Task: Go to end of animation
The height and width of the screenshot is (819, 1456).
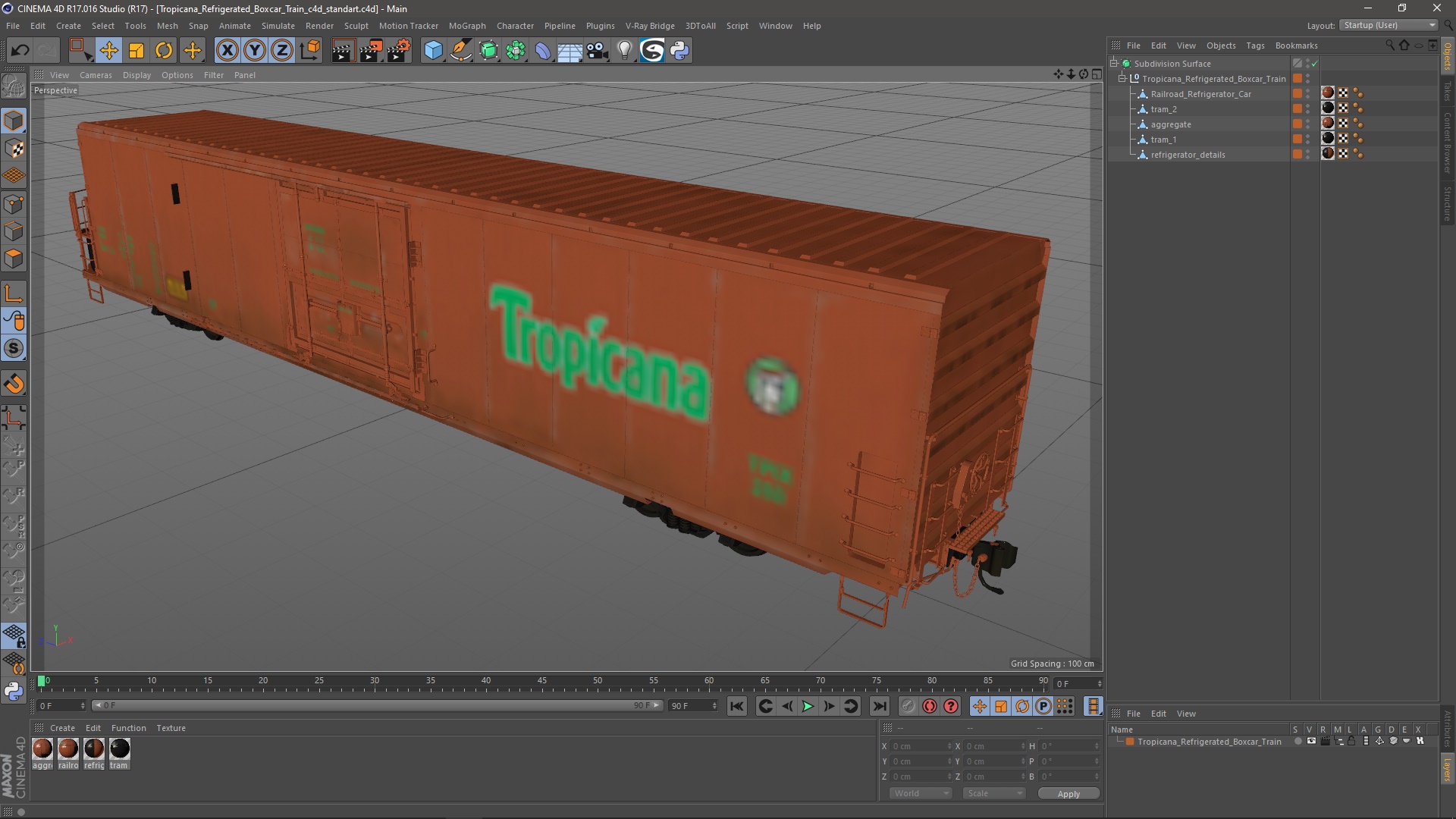Action: tap(879, 707)
